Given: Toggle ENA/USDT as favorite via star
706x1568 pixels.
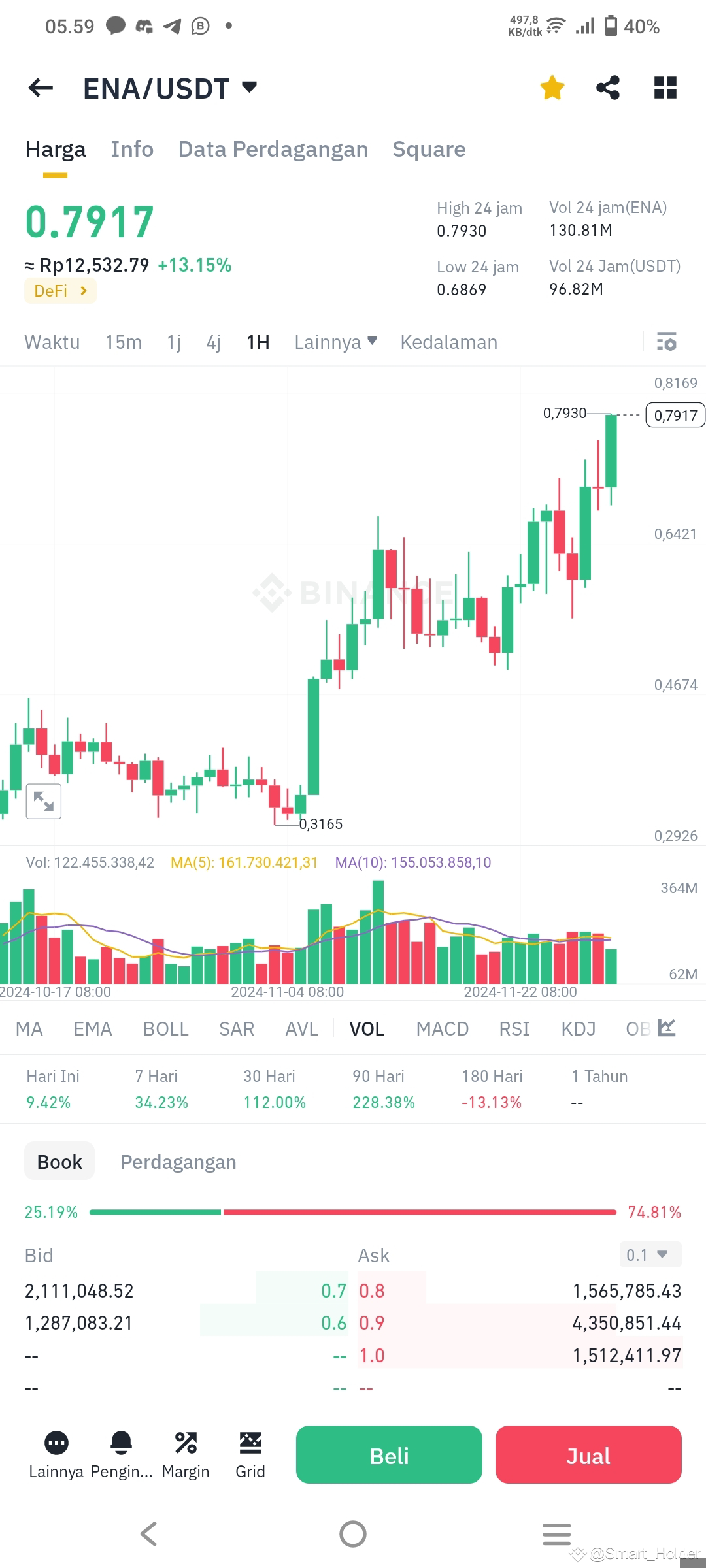Looking at the screenshot, I should click(552, 87).
